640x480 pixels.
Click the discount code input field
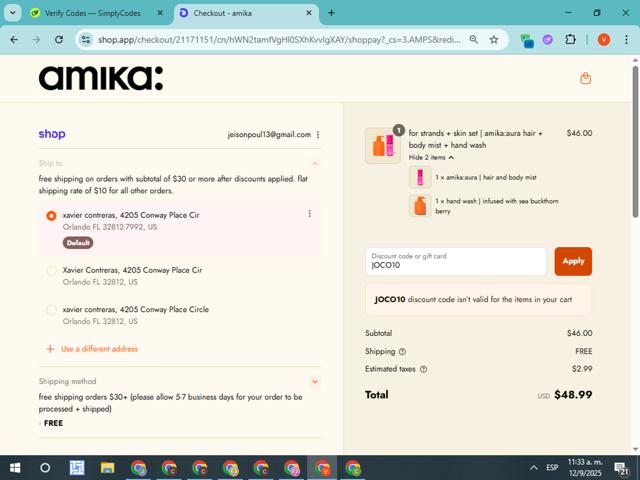[x=456, y=261]
